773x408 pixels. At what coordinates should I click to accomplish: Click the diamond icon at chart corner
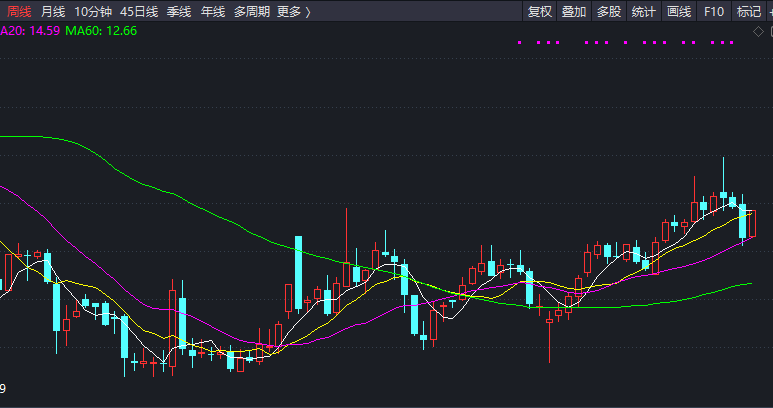click(x=758, y=32)
